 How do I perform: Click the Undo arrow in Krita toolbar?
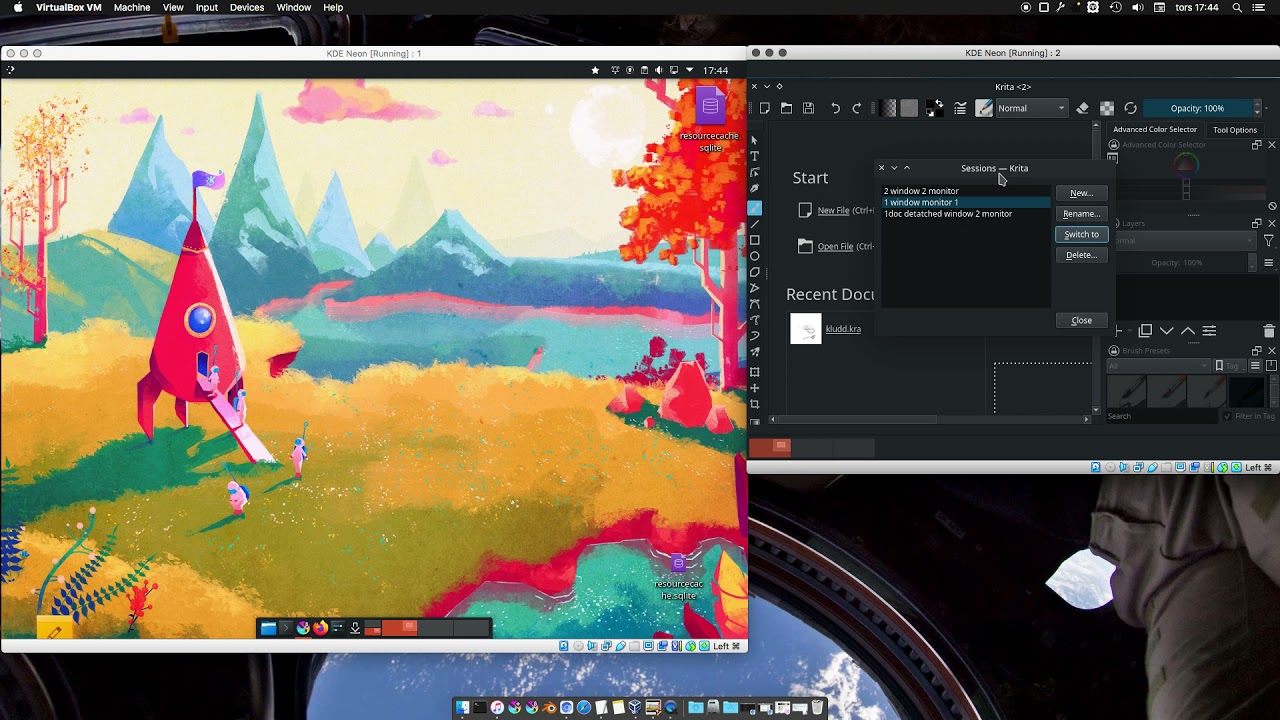(x=835, y=108)
